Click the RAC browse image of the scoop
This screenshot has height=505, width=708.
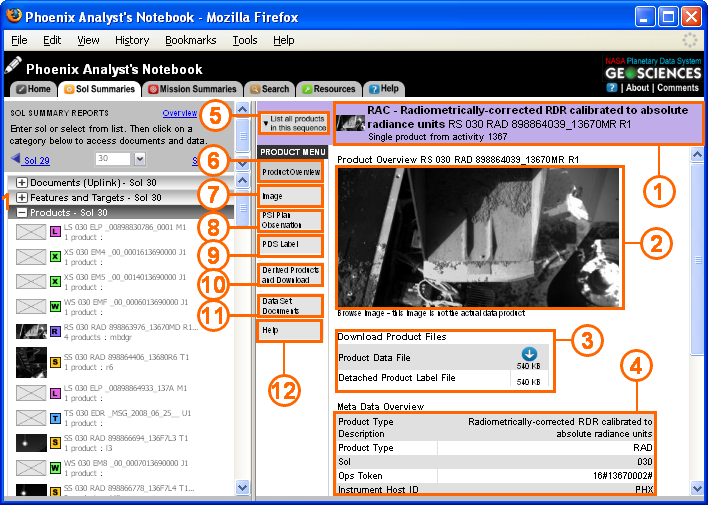point(479,237)
